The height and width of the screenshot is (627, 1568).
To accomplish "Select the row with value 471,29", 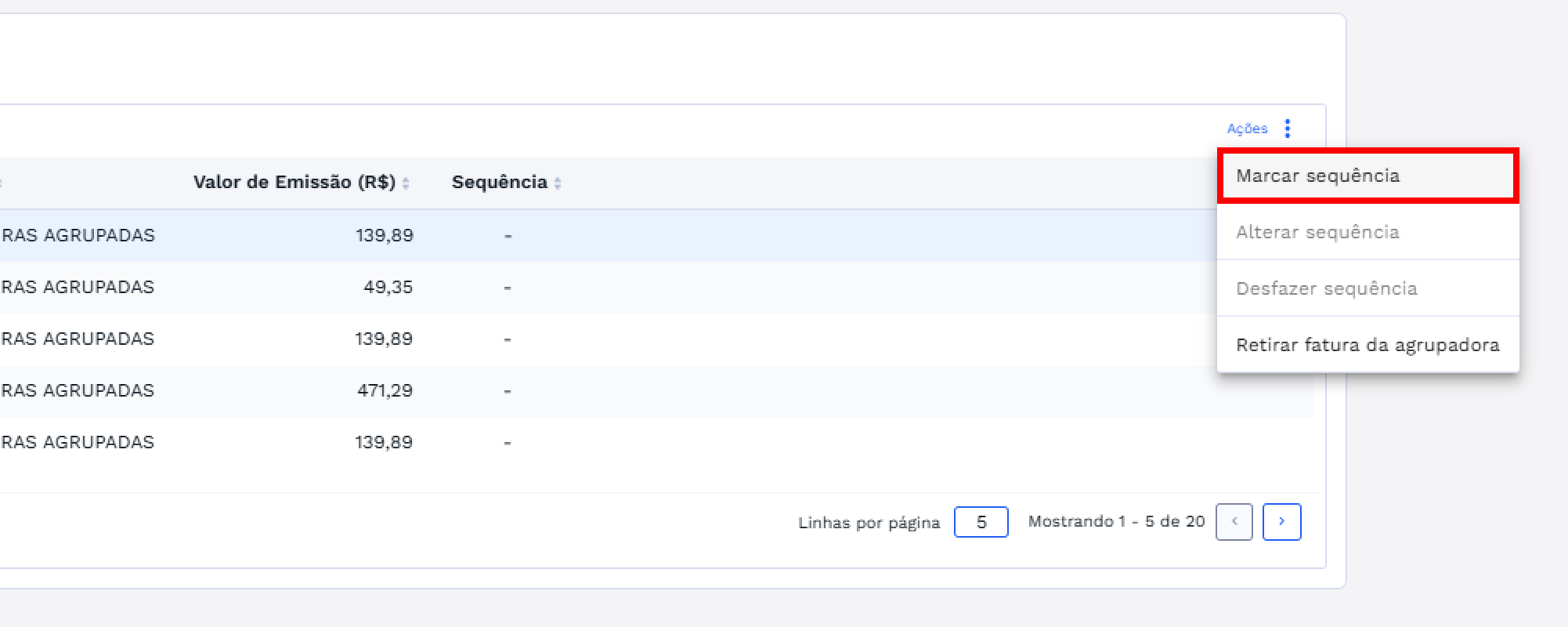I will pyautogui.click(x=385, y=390).
